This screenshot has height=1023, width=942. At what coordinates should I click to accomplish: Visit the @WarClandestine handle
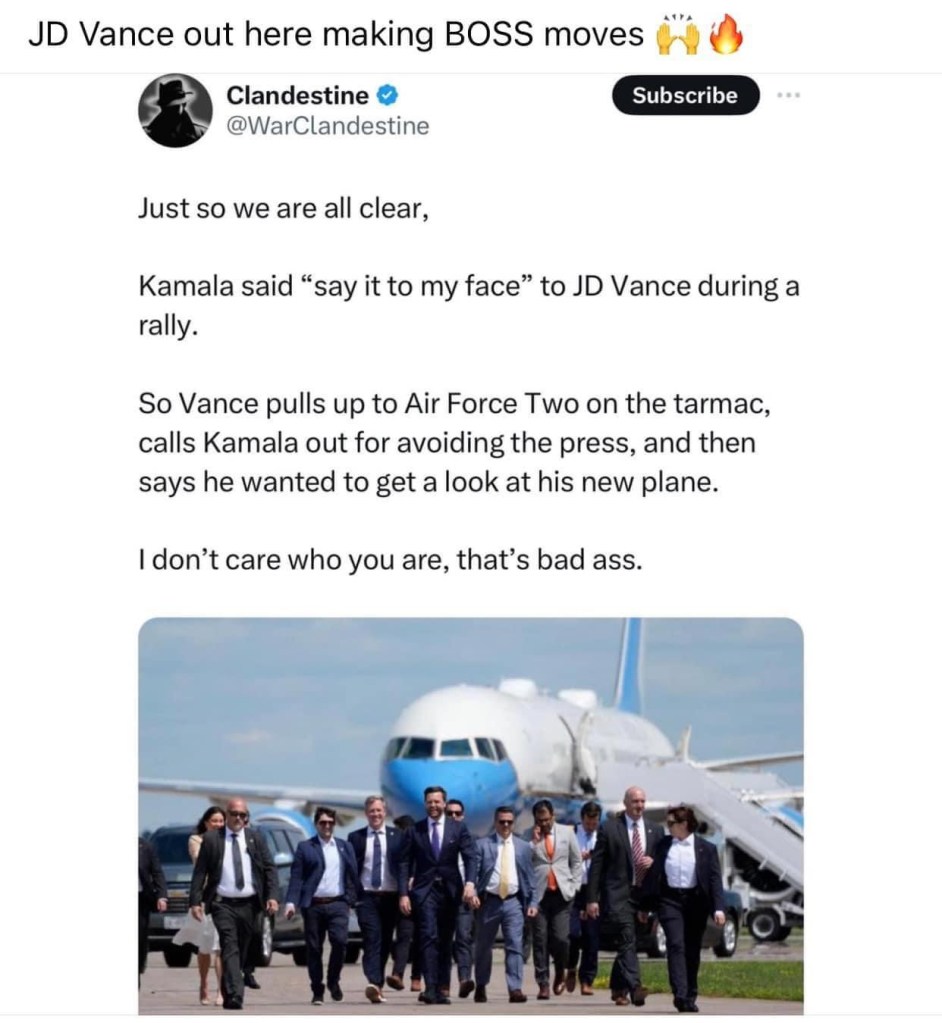pyautogui.click(x=328, y=126)
